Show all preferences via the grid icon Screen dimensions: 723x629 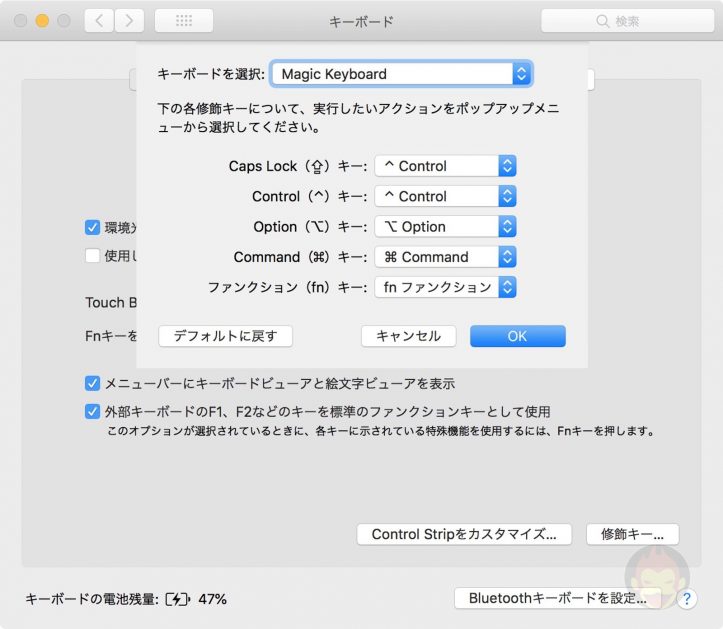184,21
